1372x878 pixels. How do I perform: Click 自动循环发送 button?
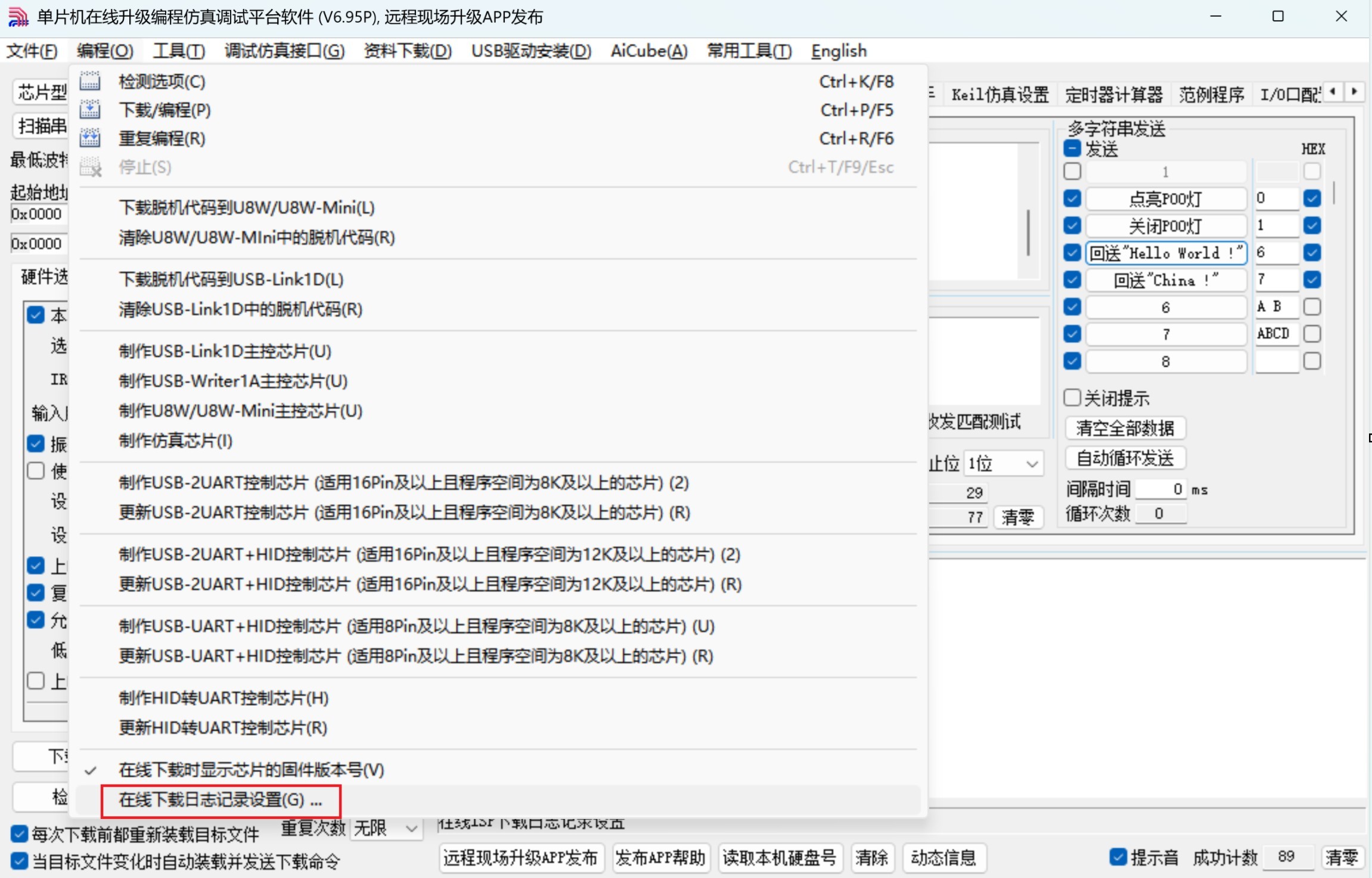click(1125, 458)
